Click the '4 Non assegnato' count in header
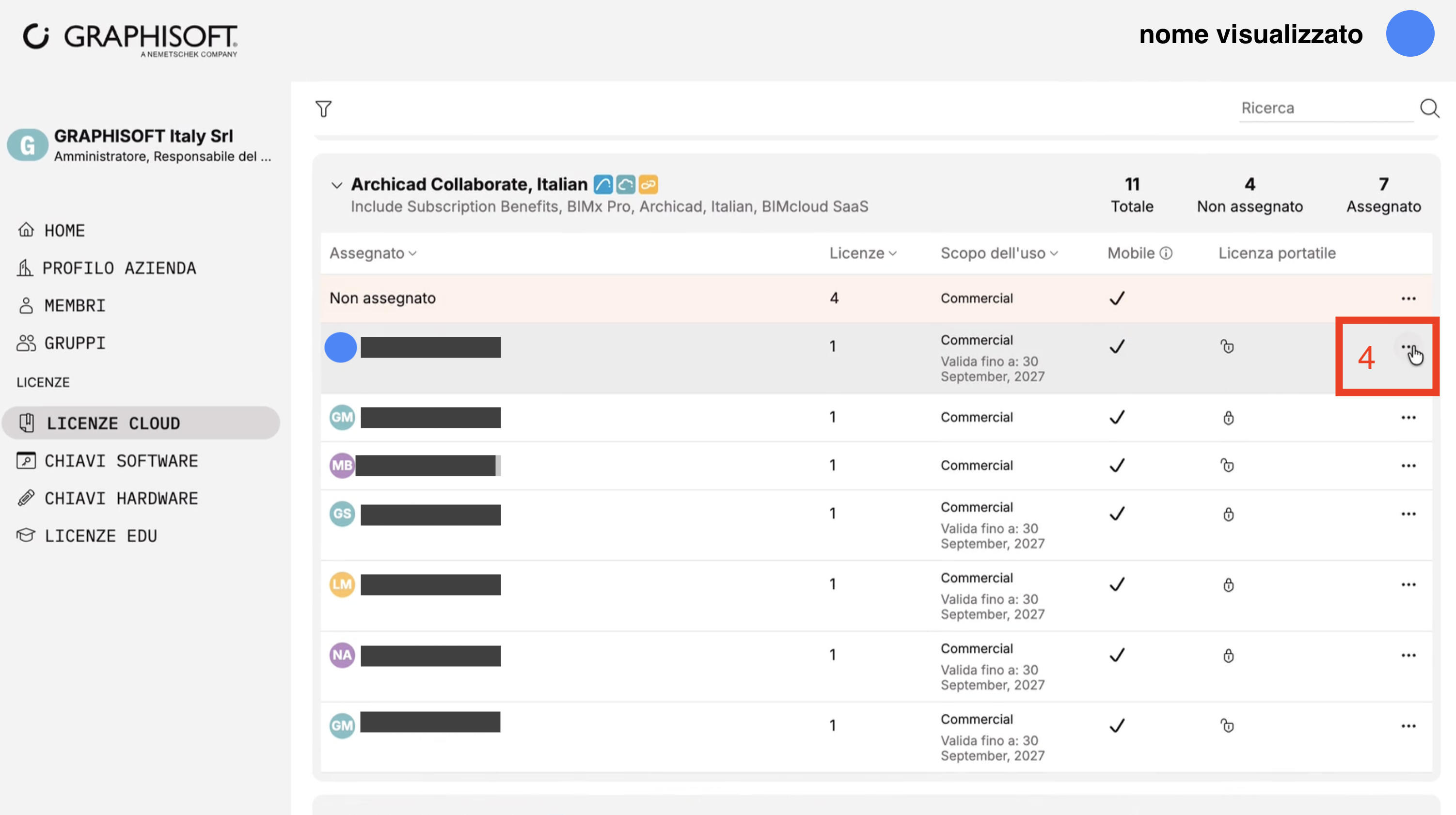The image size is (1456, 815). 1250,195
